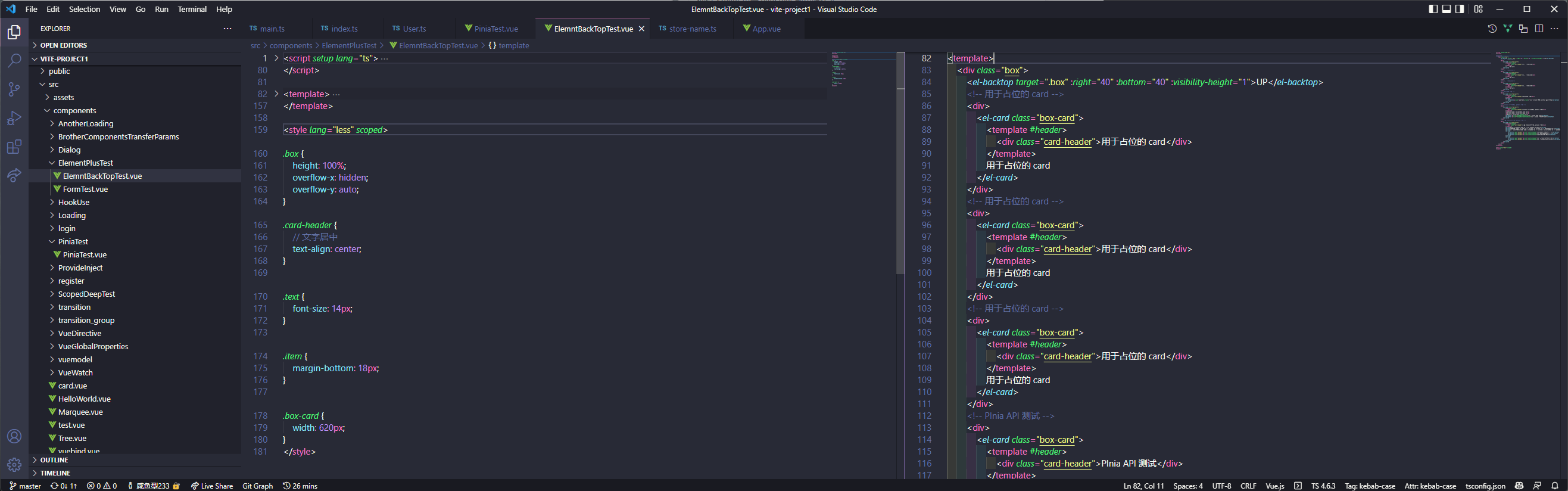Open the Search view in activity bar
This screenshot has width=1568, height=491.
click(x=14, y=60)
